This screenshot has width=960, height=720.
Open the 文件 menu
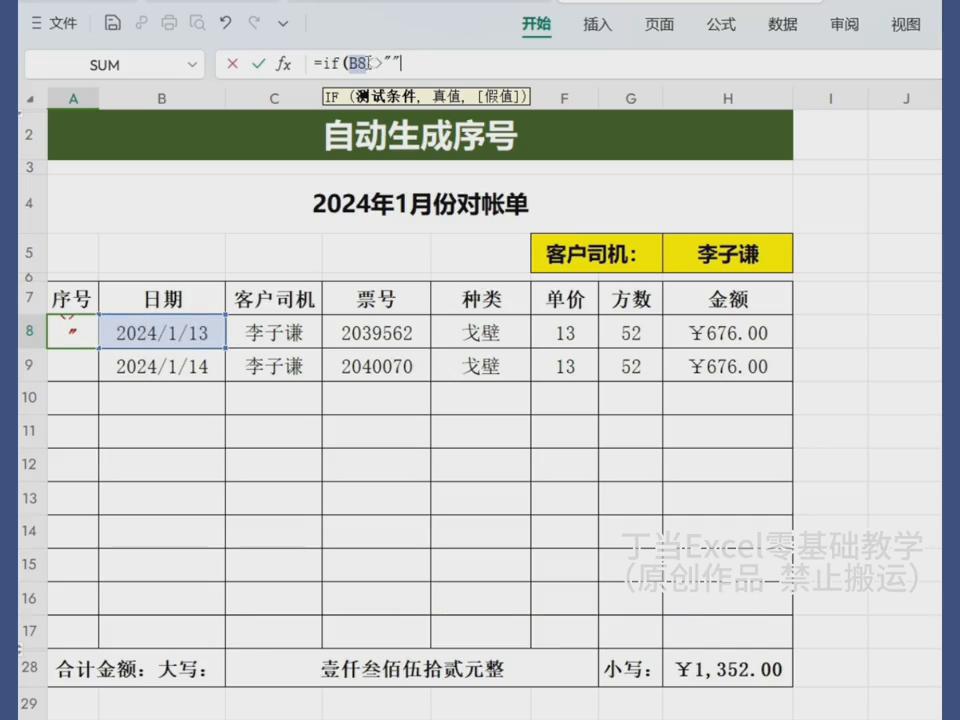click(54, 23)
